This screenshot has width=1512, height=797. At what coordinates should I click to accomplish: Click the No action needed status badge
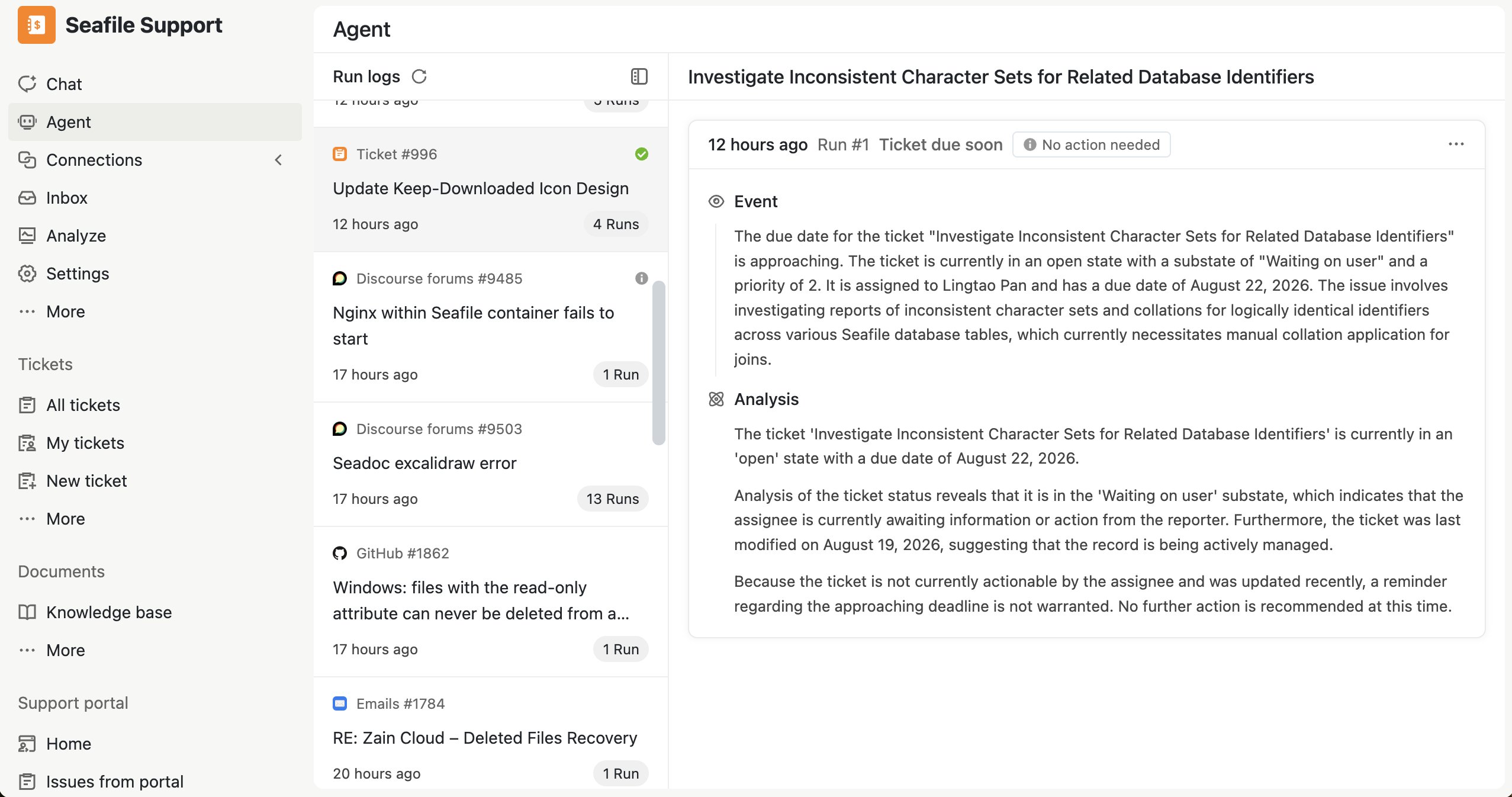(1091, 144)
